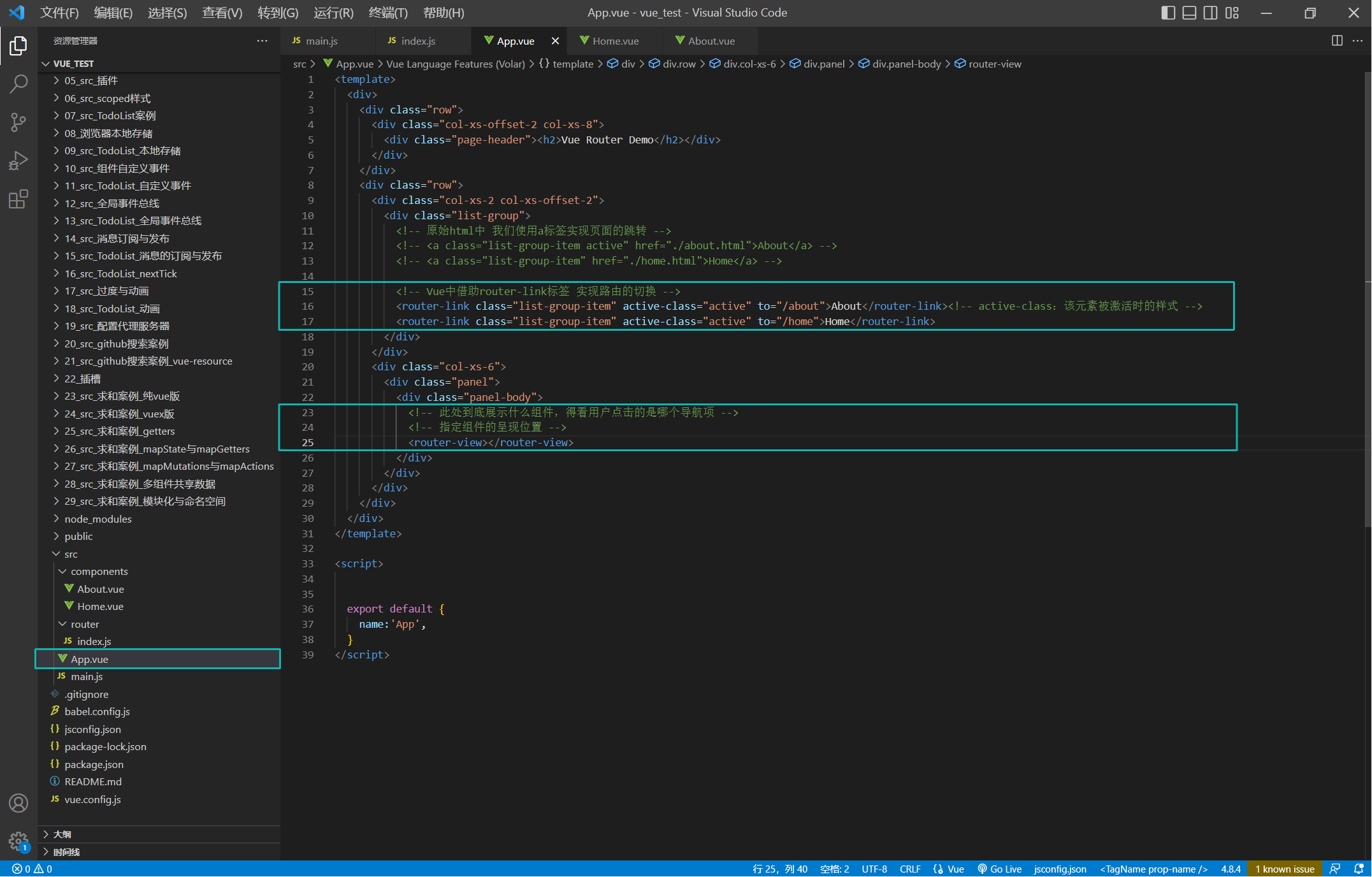Click template in the breadcrumb path
Image resolution: width=1372 pixels, height=877 pixels.
click(566, 64)
